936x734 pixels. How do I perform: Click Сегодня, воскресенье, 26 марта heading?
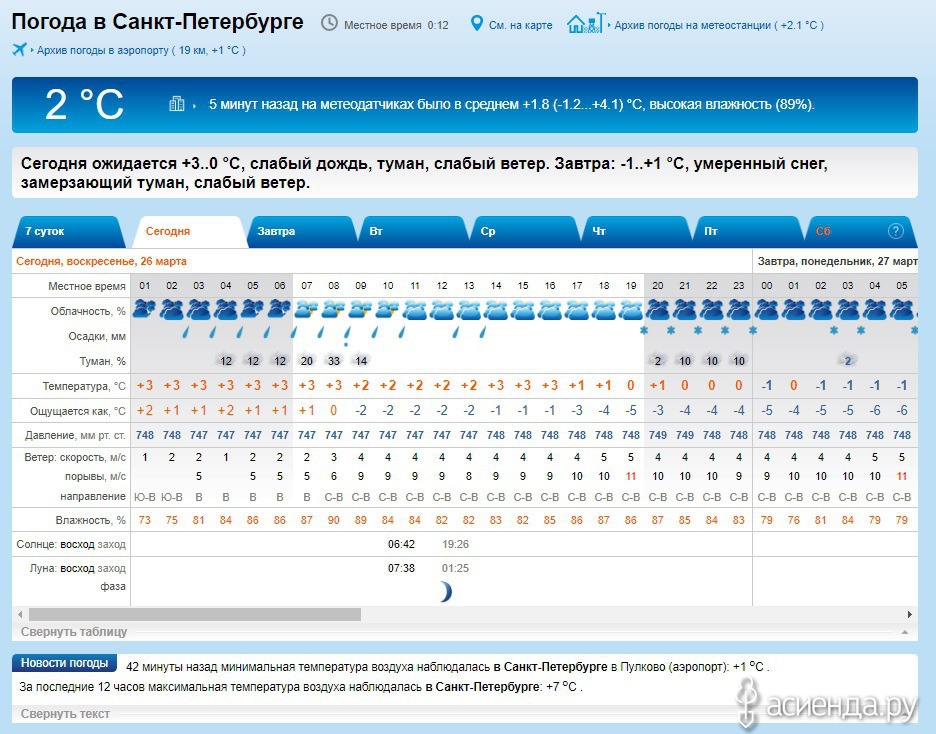101,261
